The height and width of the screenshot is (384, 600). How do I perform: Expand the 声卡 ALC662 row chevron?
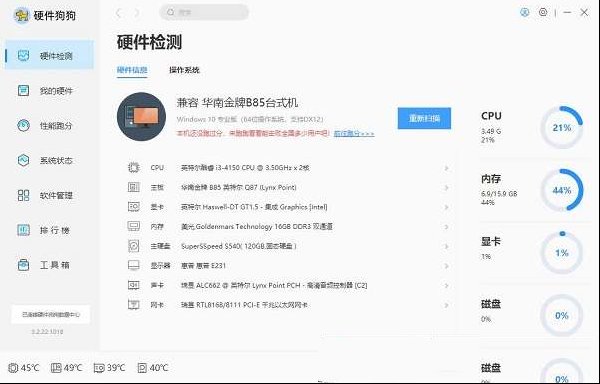446,286
